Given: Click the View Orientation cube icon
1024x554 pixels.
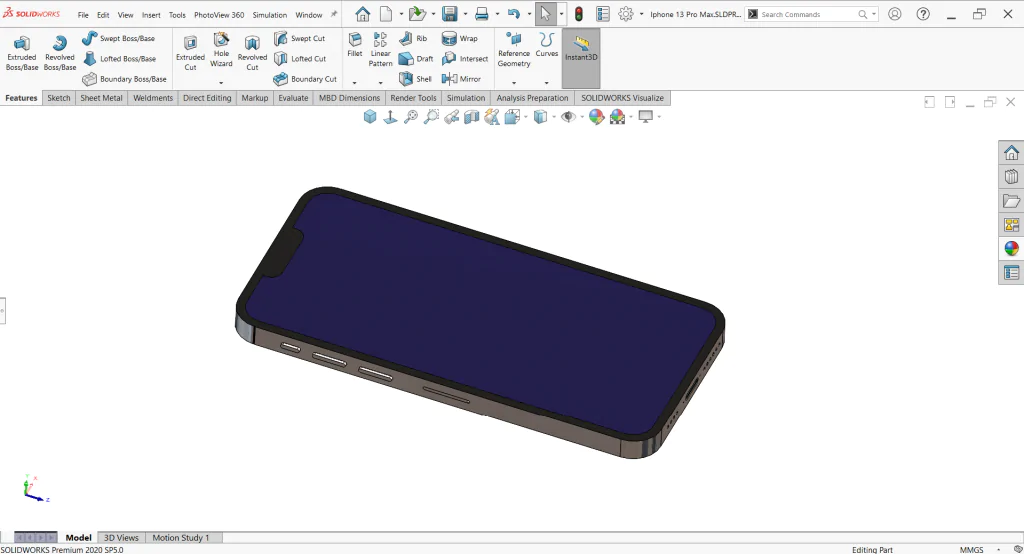Looking at the screenshot, I should 513,117.
